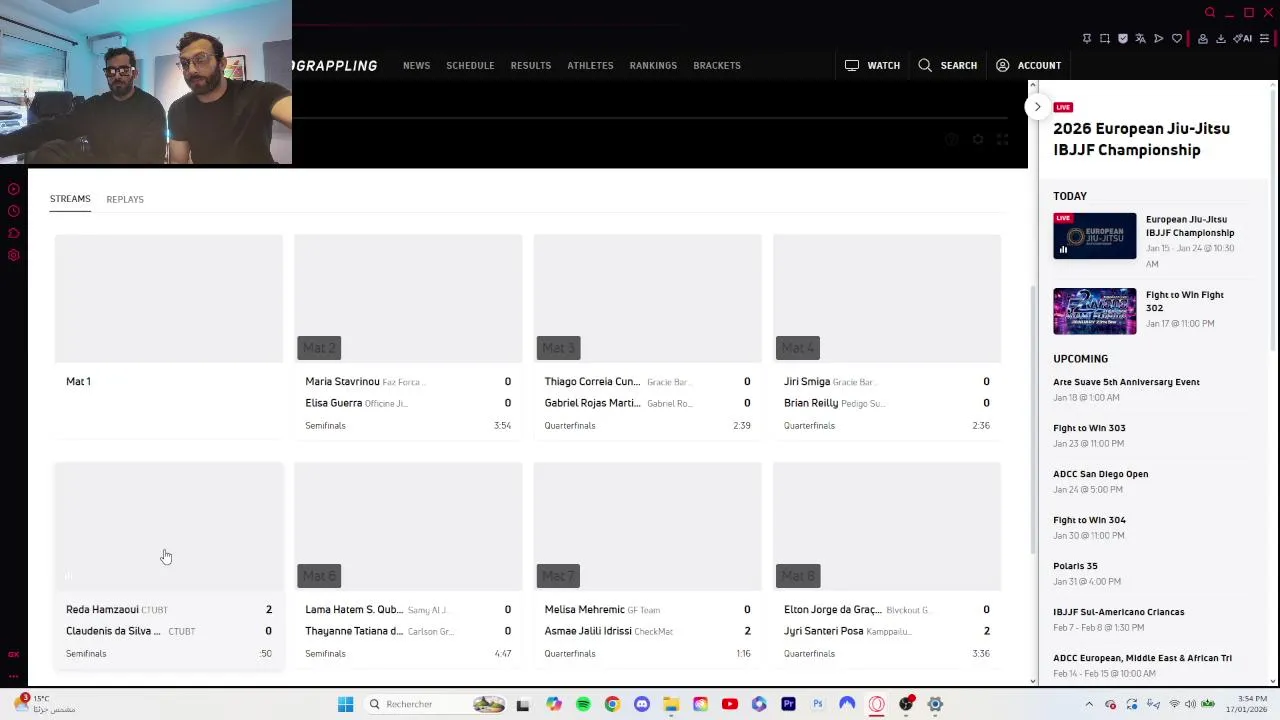Collapse the event sidebar with chevron arrow
The height and width of the screenshot is (720, 1280).
(x=1037, y=107)
